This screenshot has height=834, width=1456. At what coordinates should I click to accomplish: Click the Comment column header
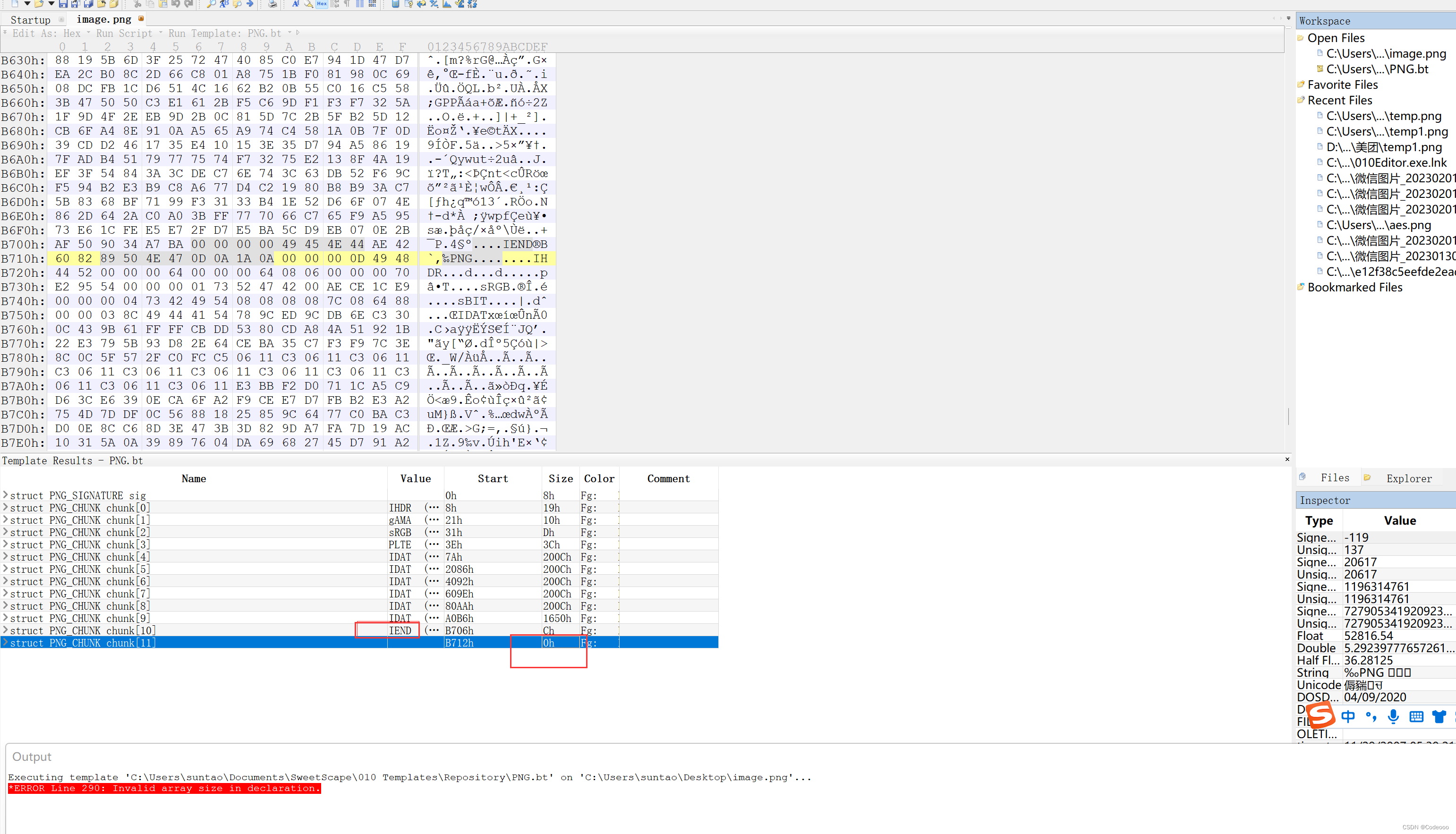[x=668, y=479]
